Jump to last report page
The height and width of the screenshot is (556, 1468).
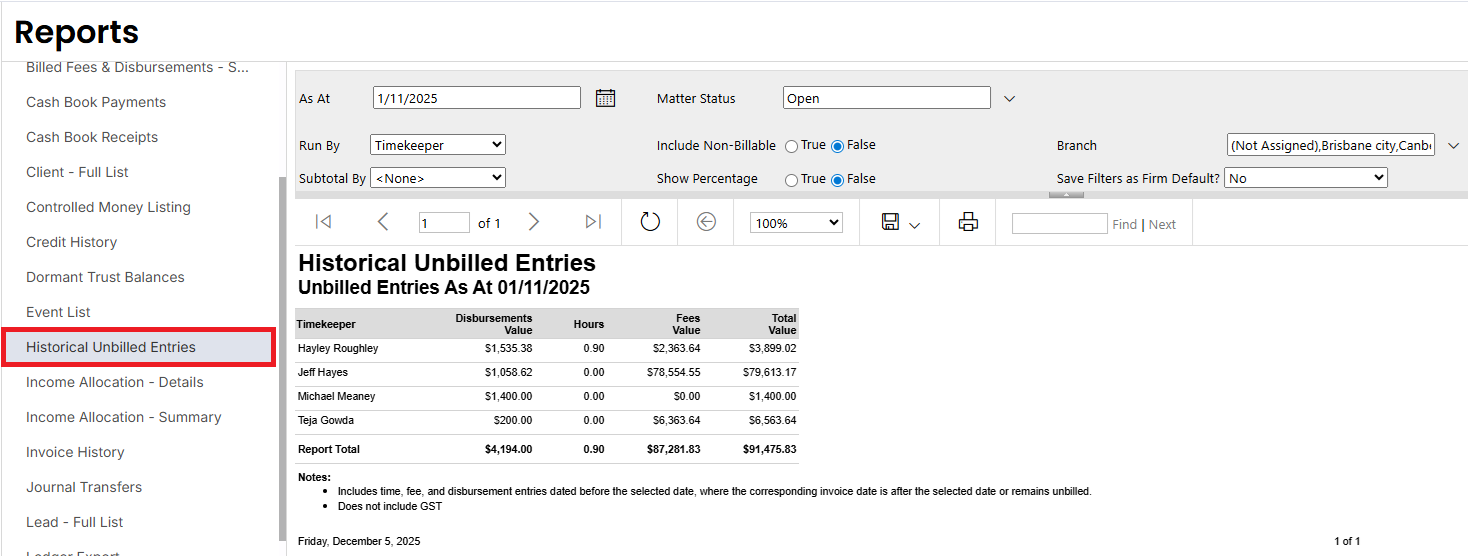click(x=593, y=222)
